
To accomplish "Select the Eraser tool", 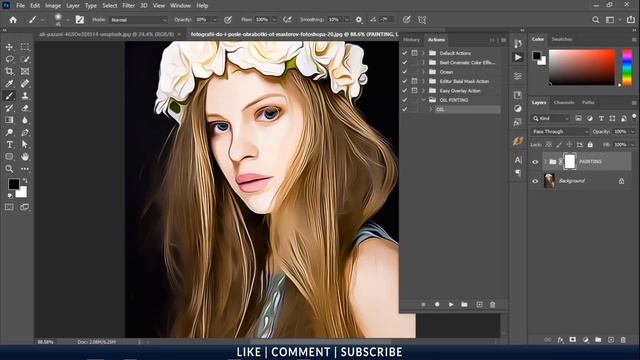I will pos(25,108).
